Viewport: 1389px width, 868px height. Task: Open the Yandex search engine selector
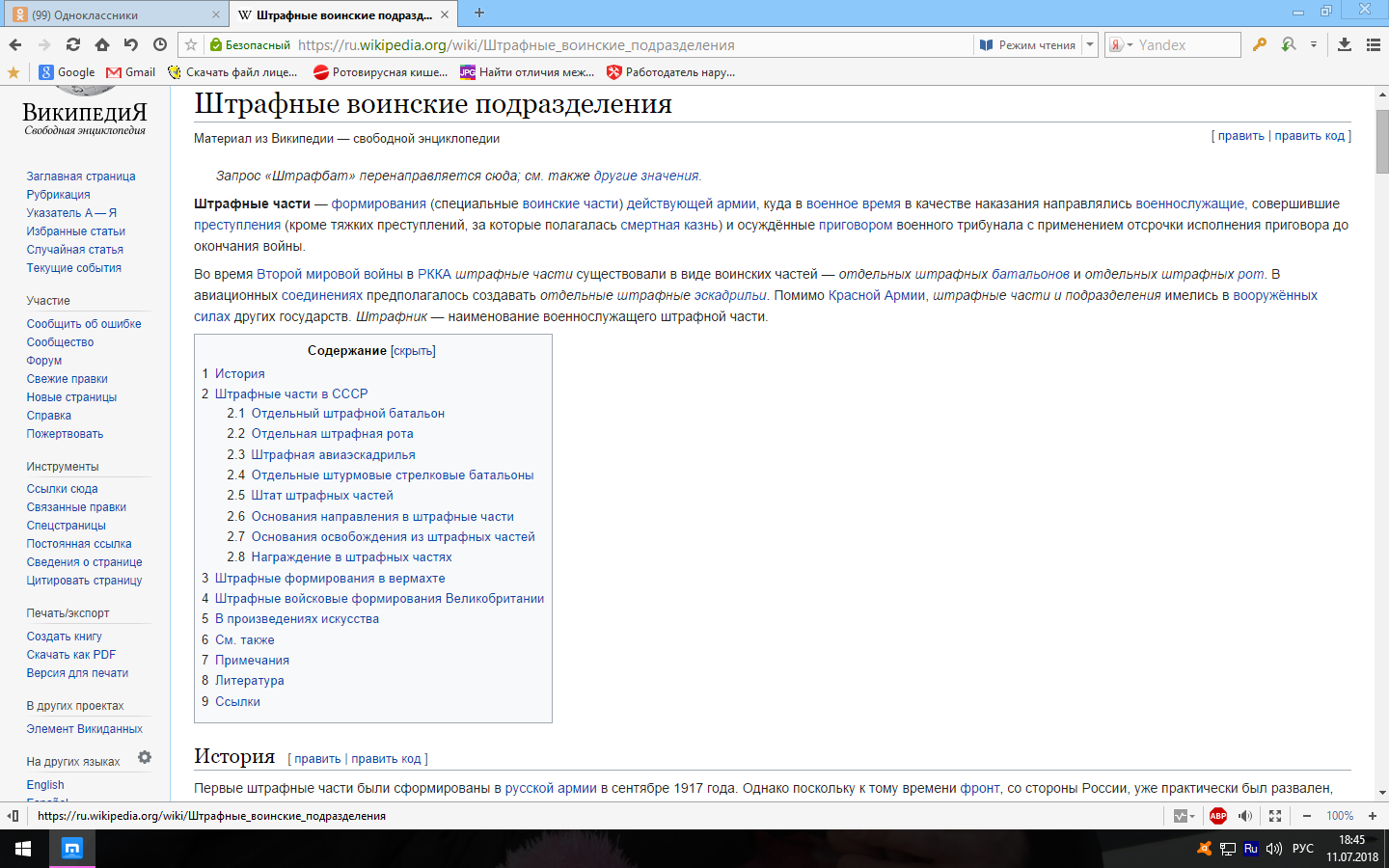point(1120,44)
